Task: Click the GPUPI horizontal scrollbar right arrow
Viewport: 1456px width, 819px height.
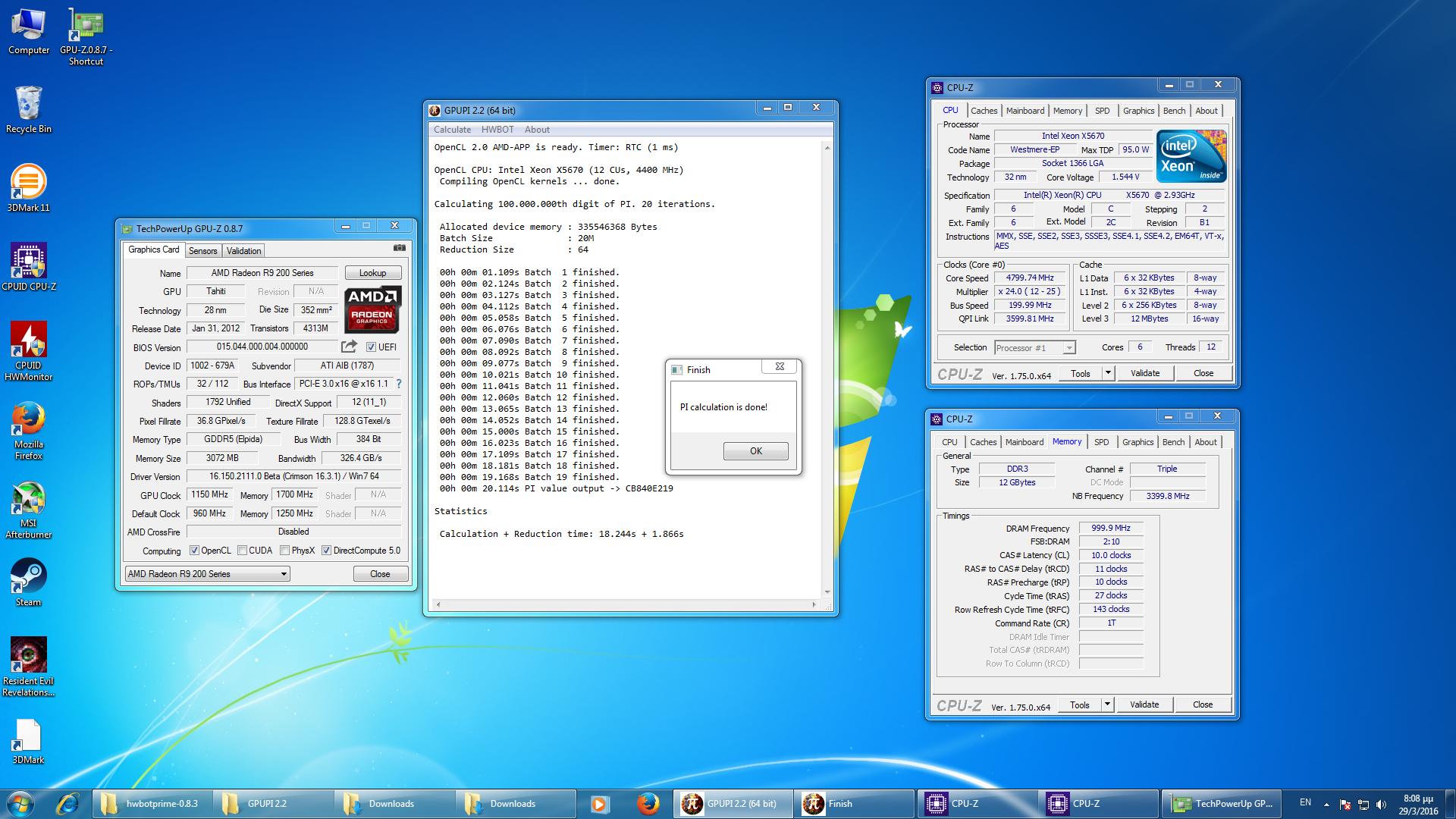Action: tap(814, 604)
